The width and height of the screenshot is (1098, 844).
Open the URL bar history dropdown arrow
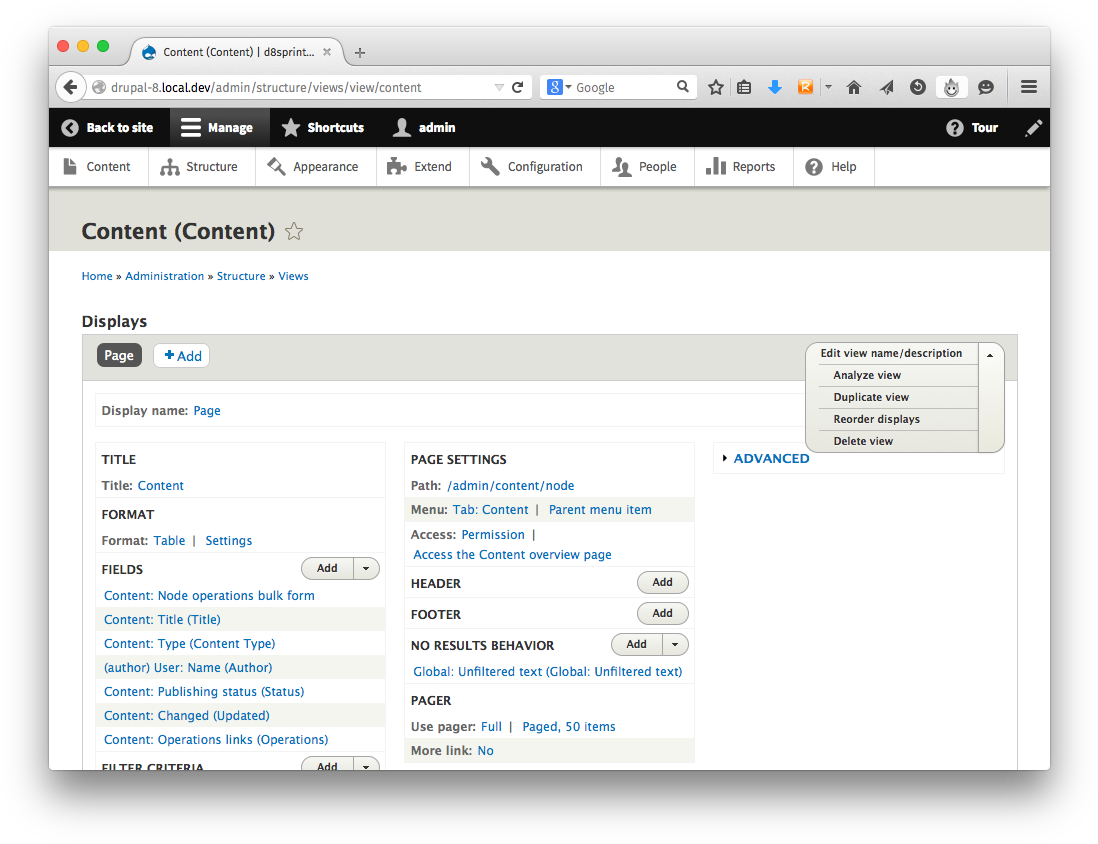pyautogui.click(x=499, y=88)
